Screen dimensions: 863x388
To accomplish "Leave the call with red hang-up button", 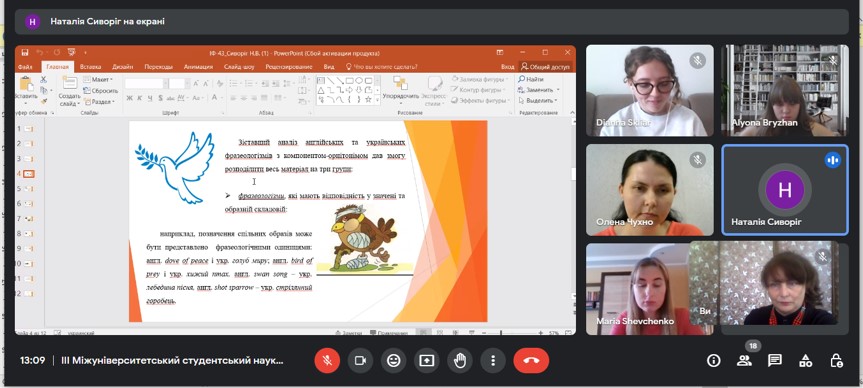I will 531,360.
